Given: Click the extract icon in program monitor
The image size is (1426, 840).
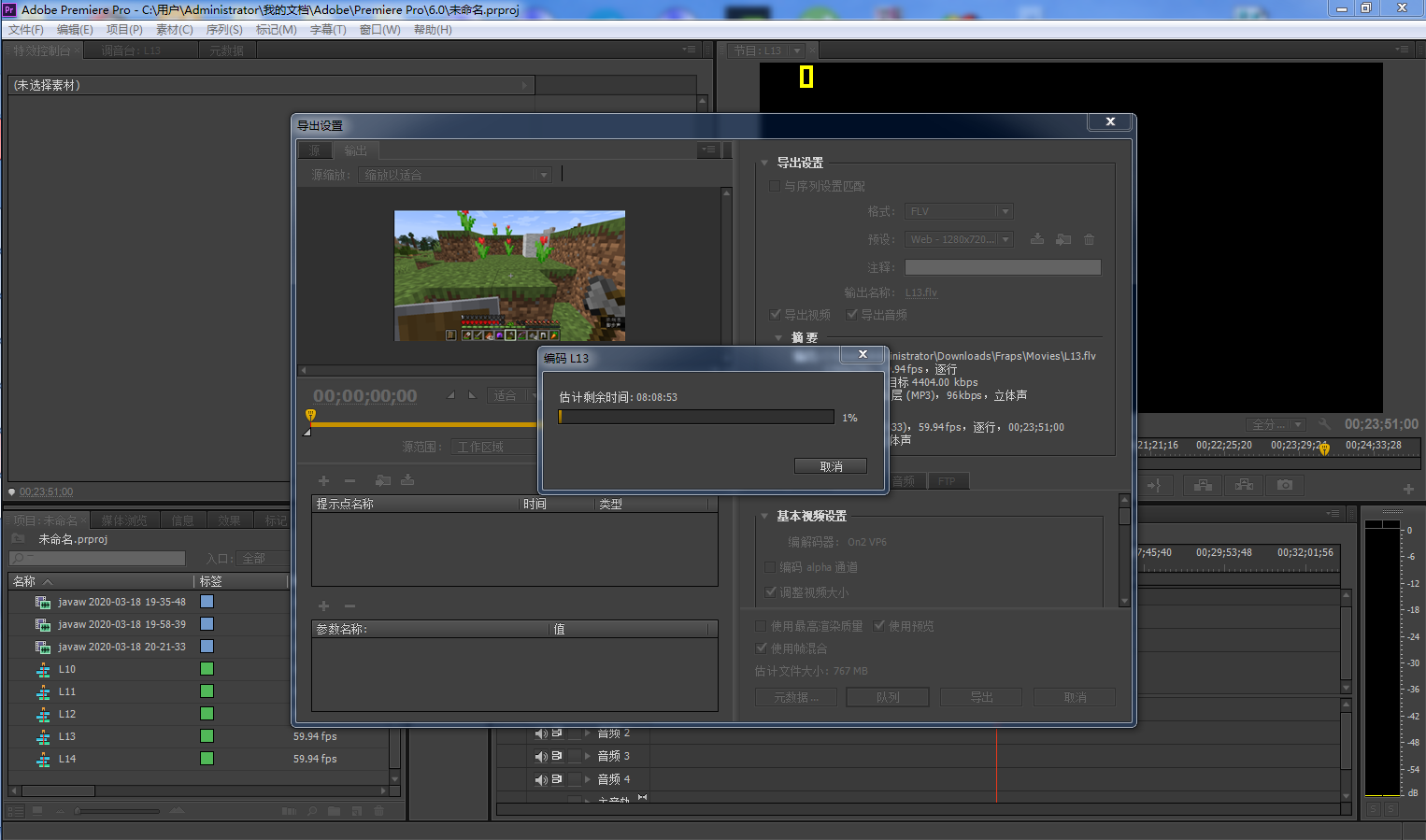Looking at the screenshot, I should (x=1244, y=485).
